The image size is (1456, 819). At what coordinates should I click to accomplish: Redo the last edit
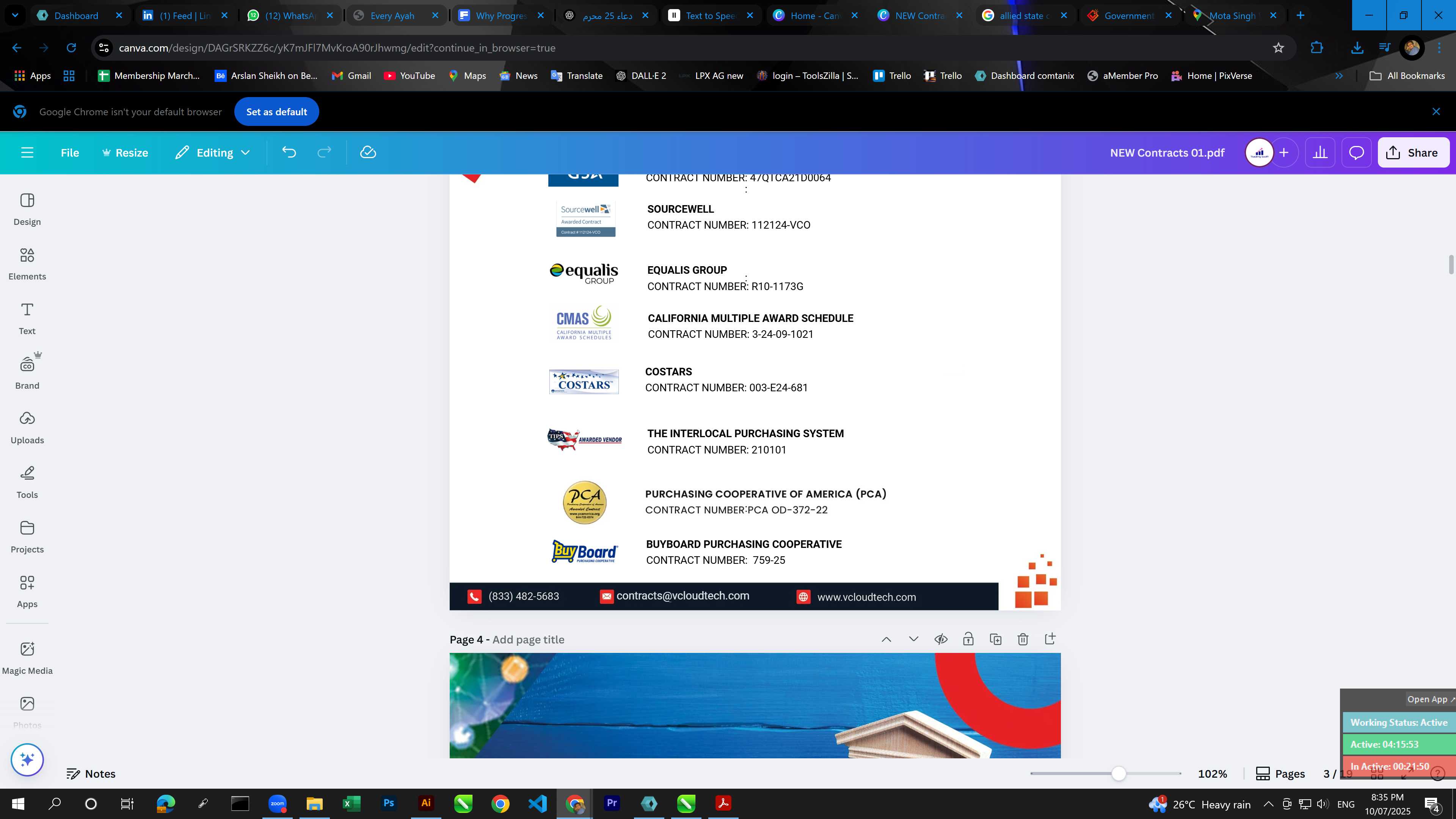click(324, 152)
